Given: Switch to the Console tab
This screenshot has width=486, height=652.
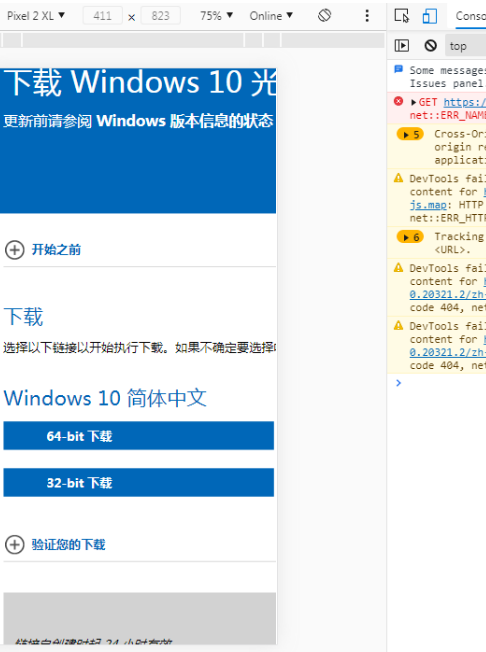Looking at the screenshot, I should (x=470, y=16).
